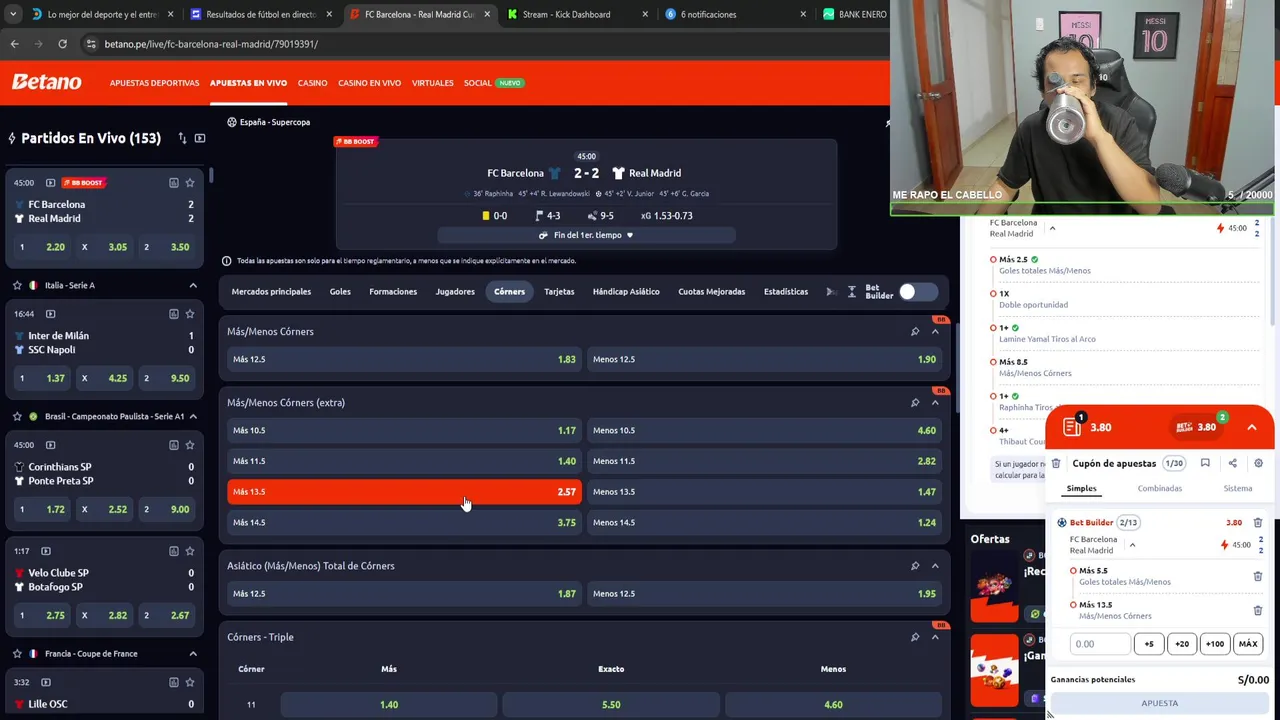1280x720 pixels.
Task: Bet on FC Barcelona win at 2.20
Action: pyautogui.click(x=40, y=247)
